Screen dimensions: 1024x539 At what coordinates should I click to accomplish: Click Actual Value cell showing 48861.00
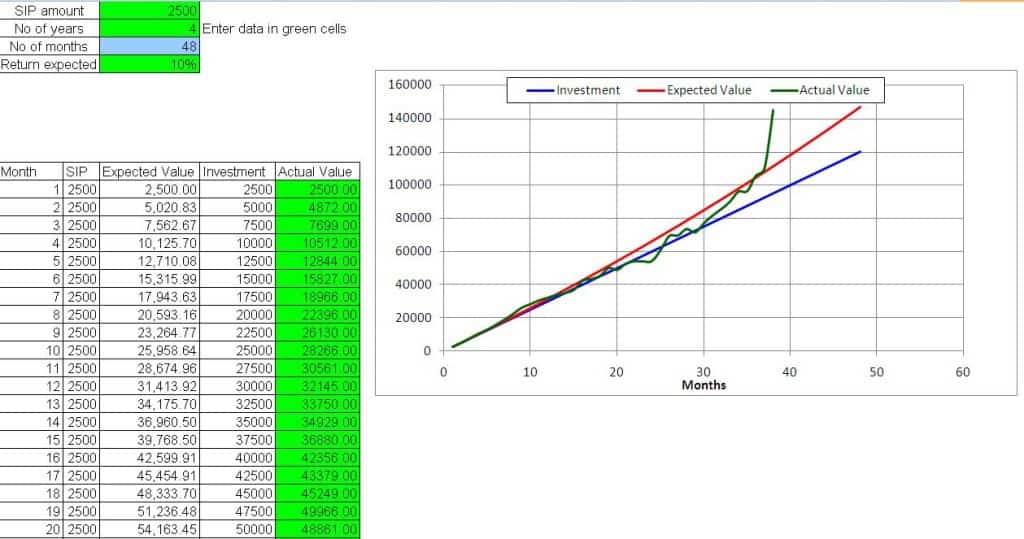click(x=316, y=530)
